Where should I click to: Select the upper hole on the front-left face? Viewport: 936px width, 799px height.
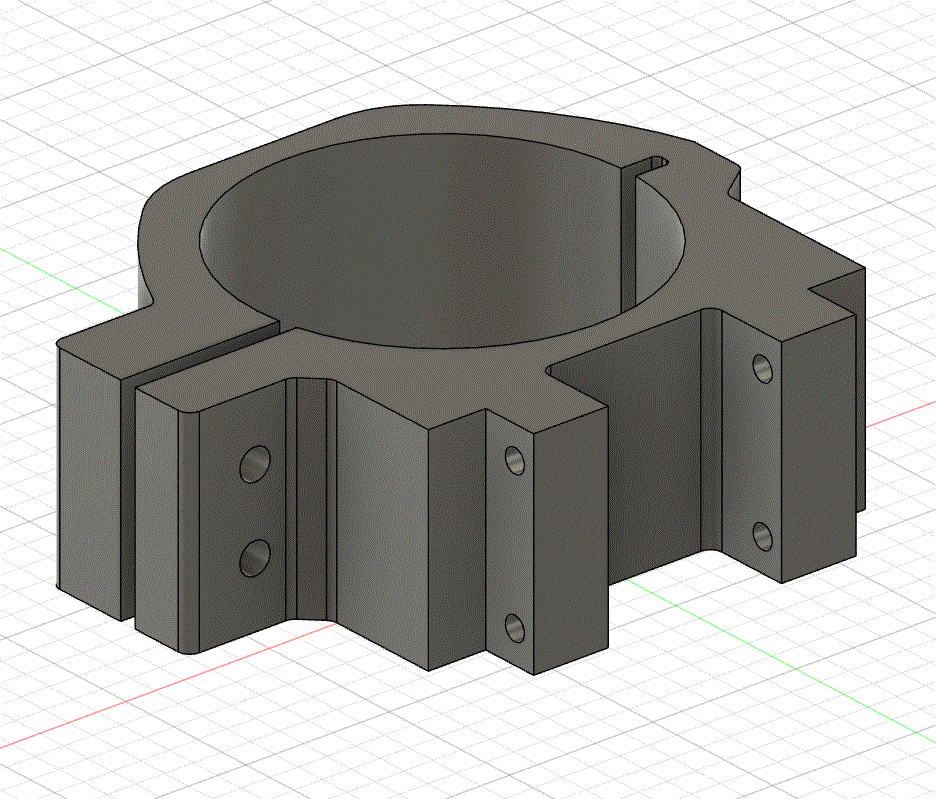pos(256,463)
